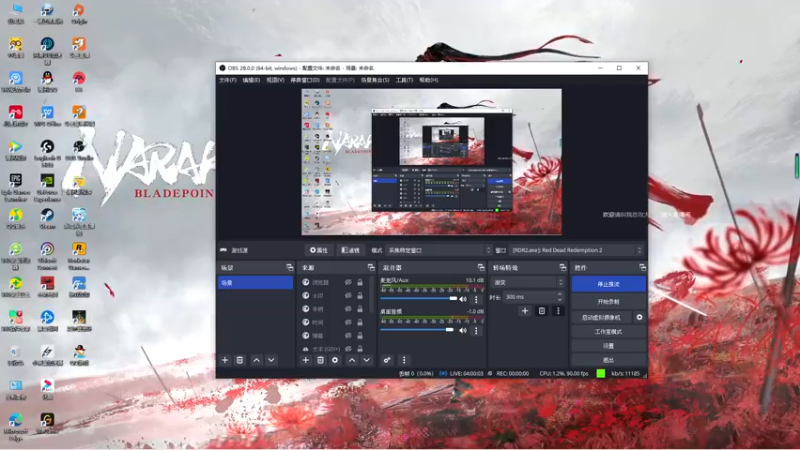This screenshot has height=450, width=800.
Task: Click the 麦克风/Aux volume slider
Action: [x=418, y=298]
